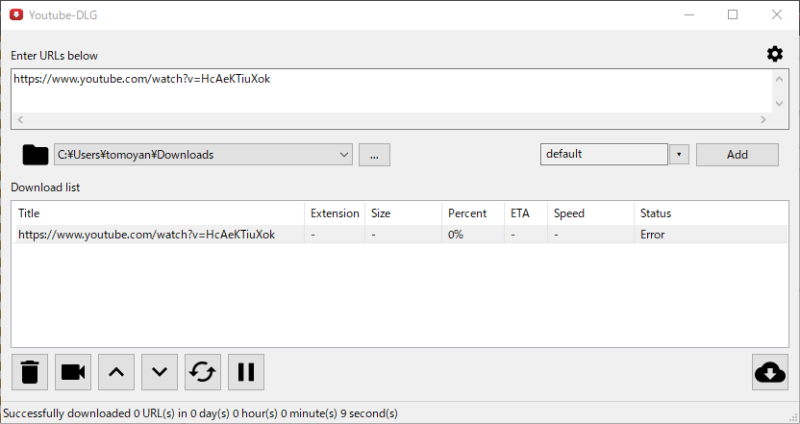The width and height of the screenshot is (800, 424).
Task: Click the Status column header
Action: click(711, 213)
